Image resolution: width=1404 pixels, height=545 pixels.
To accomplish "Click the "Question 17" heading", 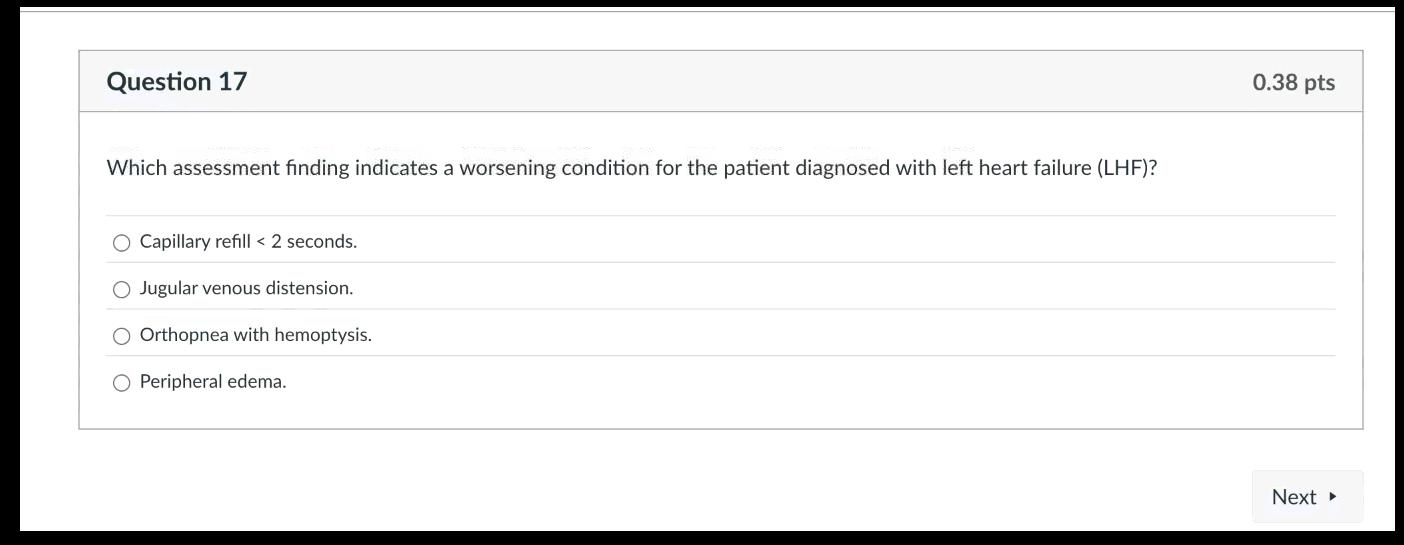I will coord(177,81).
